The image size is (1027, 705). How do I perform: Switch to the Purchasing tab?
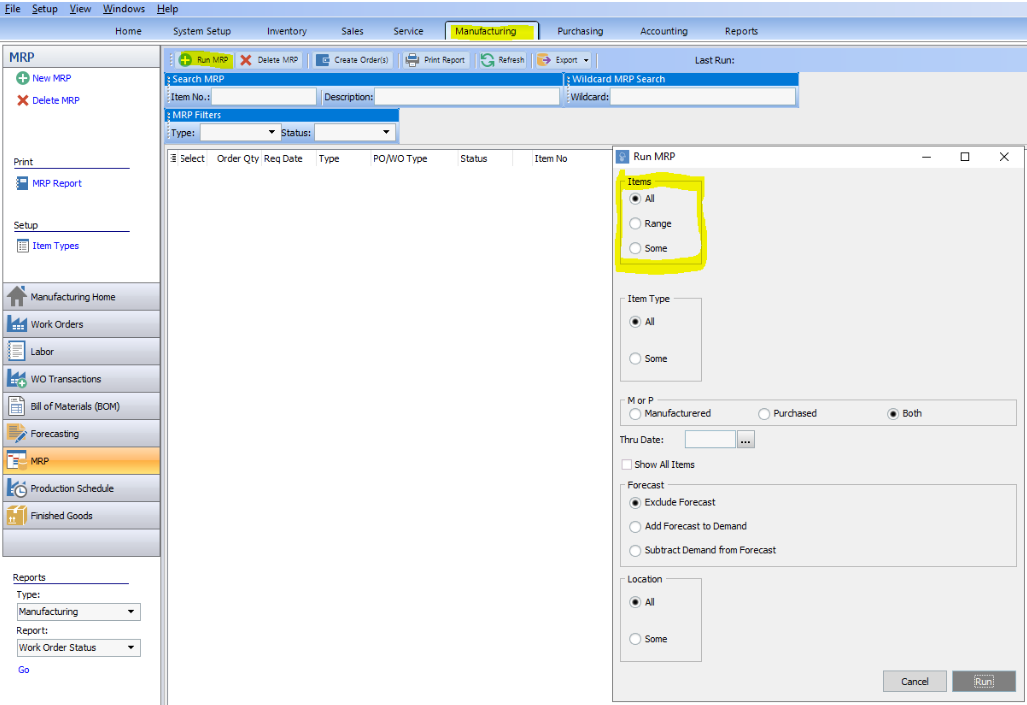click(x=580, y=31)
